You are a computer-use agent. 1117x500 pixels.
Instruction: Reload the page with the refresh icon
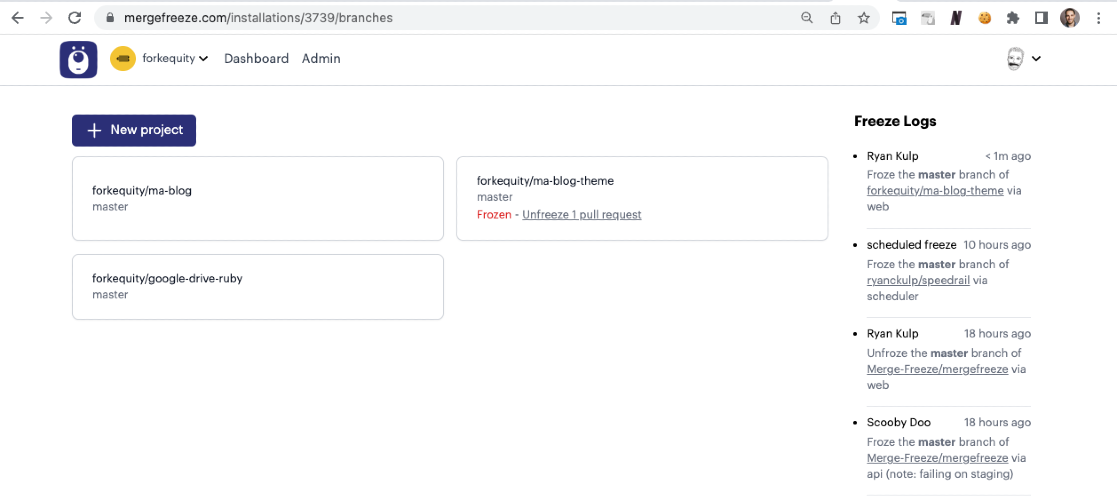[75, 19]
